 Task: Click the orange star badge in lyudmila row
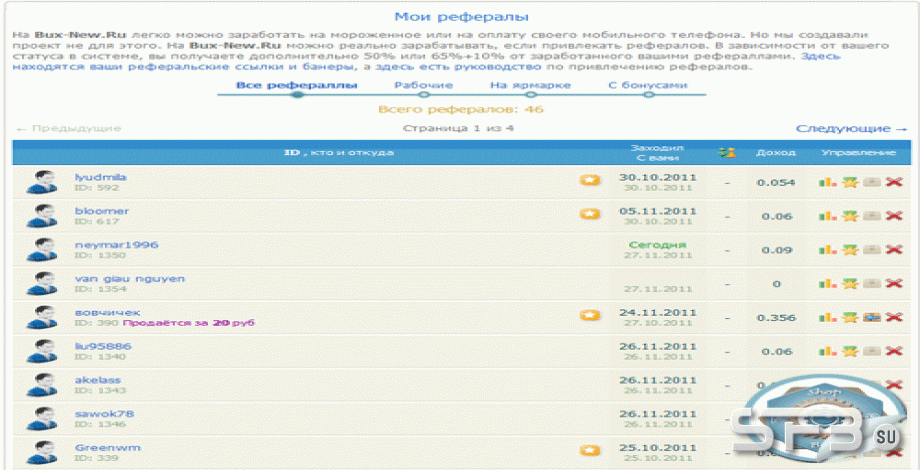pos(590,180)
